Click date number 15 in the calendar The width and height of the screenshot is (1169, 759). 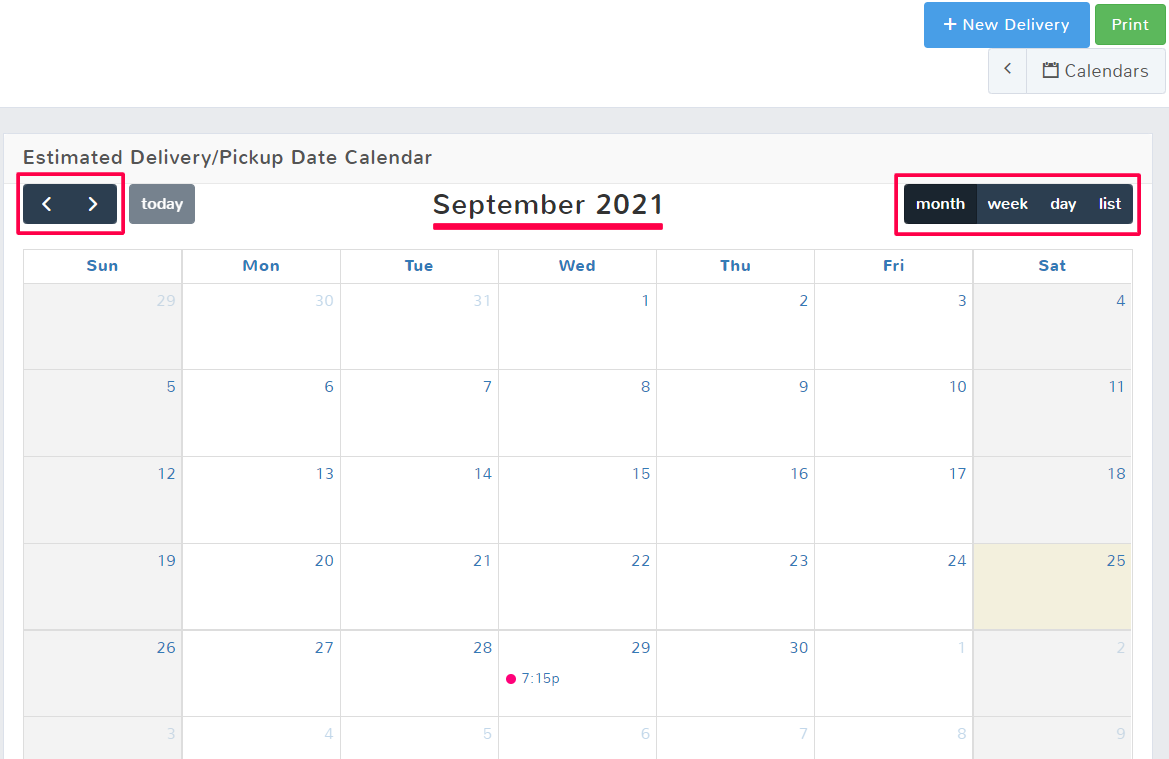(x=641, y=474)
